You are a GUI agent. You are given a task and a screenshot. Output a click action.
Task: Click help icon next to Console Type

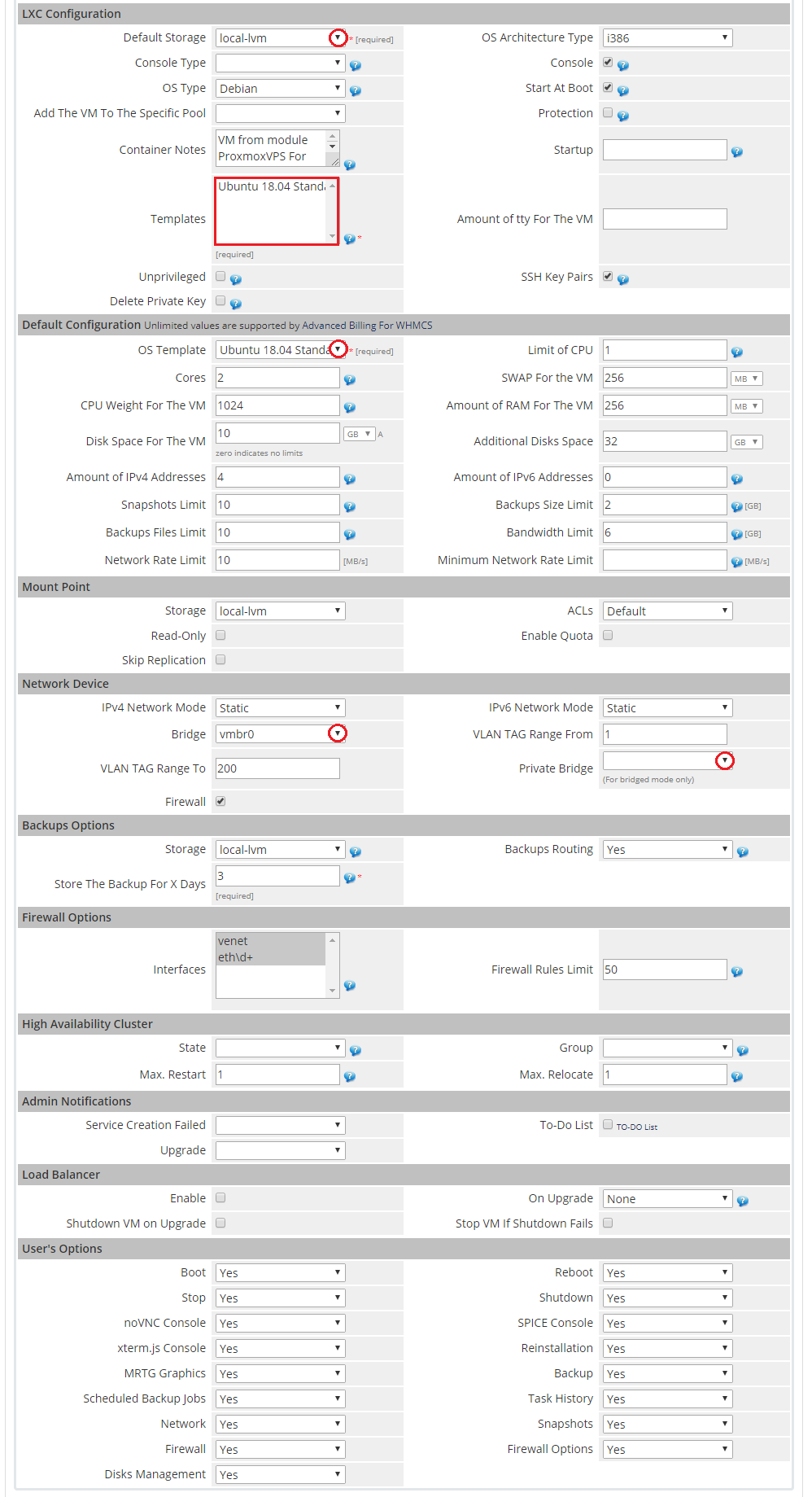coord(356,65)
